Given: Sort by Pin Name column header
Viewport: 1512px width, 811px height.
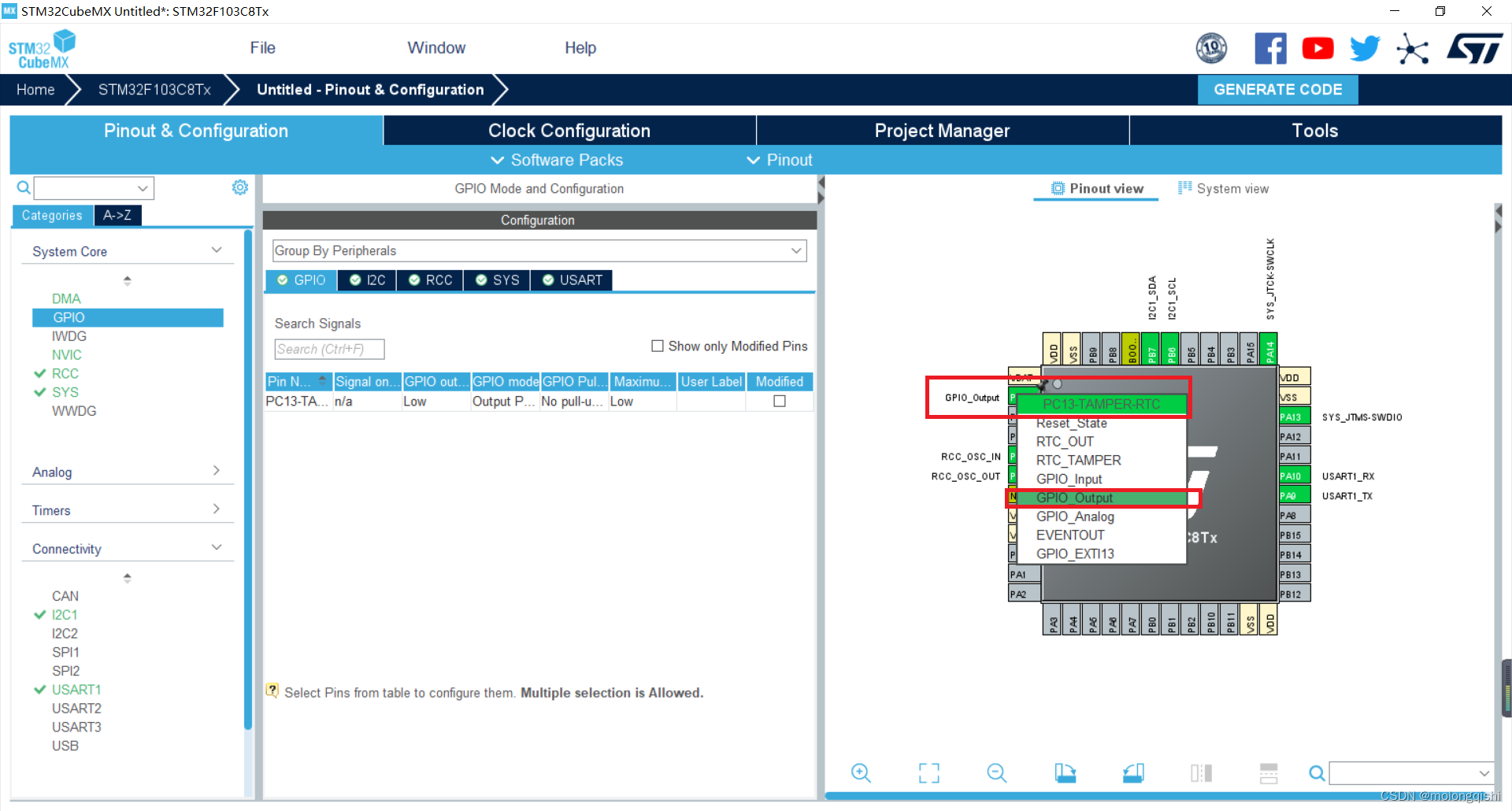Looking at the screenshot, I should tap(298, 382).
